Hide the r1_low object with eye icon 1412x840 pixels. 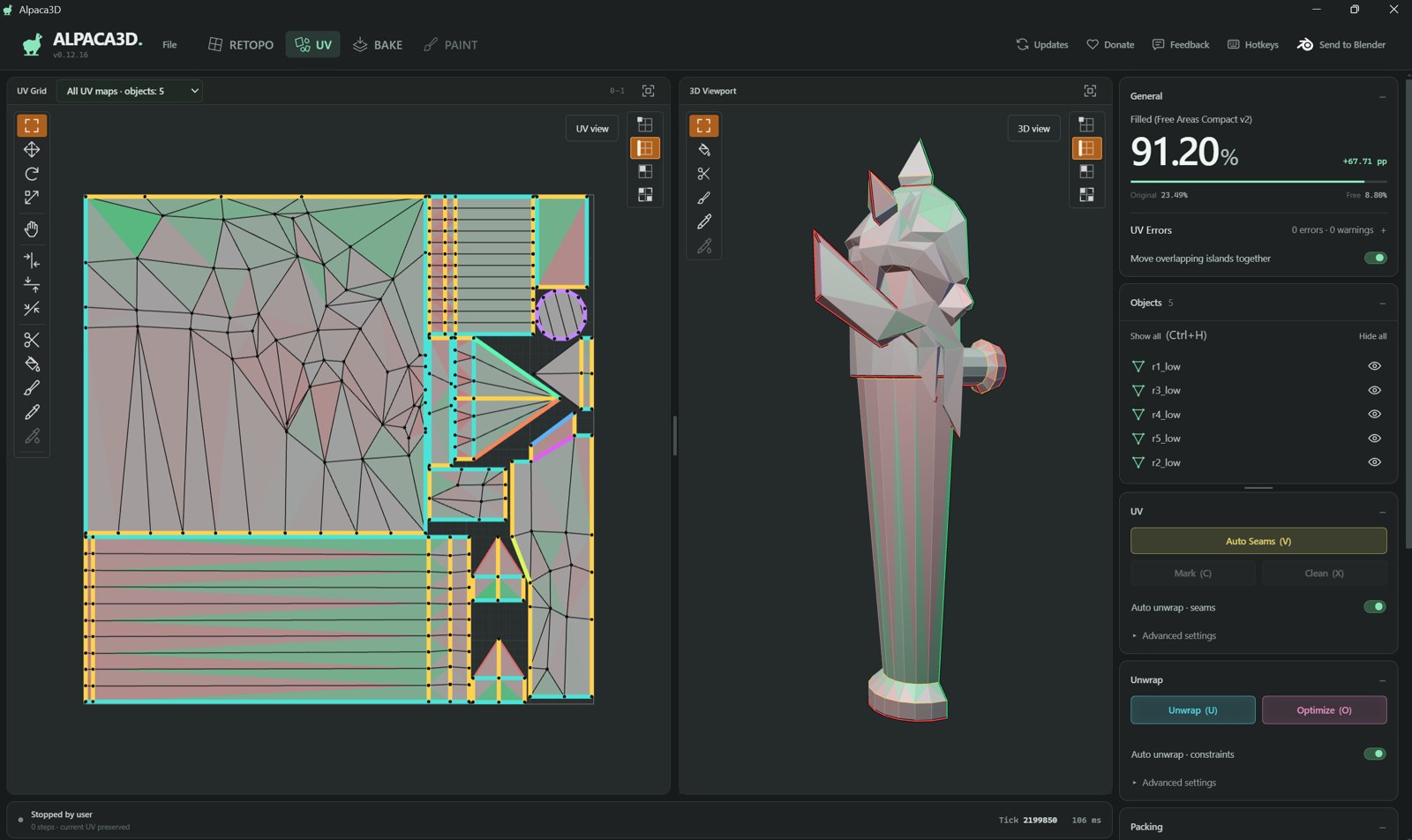[x=1374, y=366]
